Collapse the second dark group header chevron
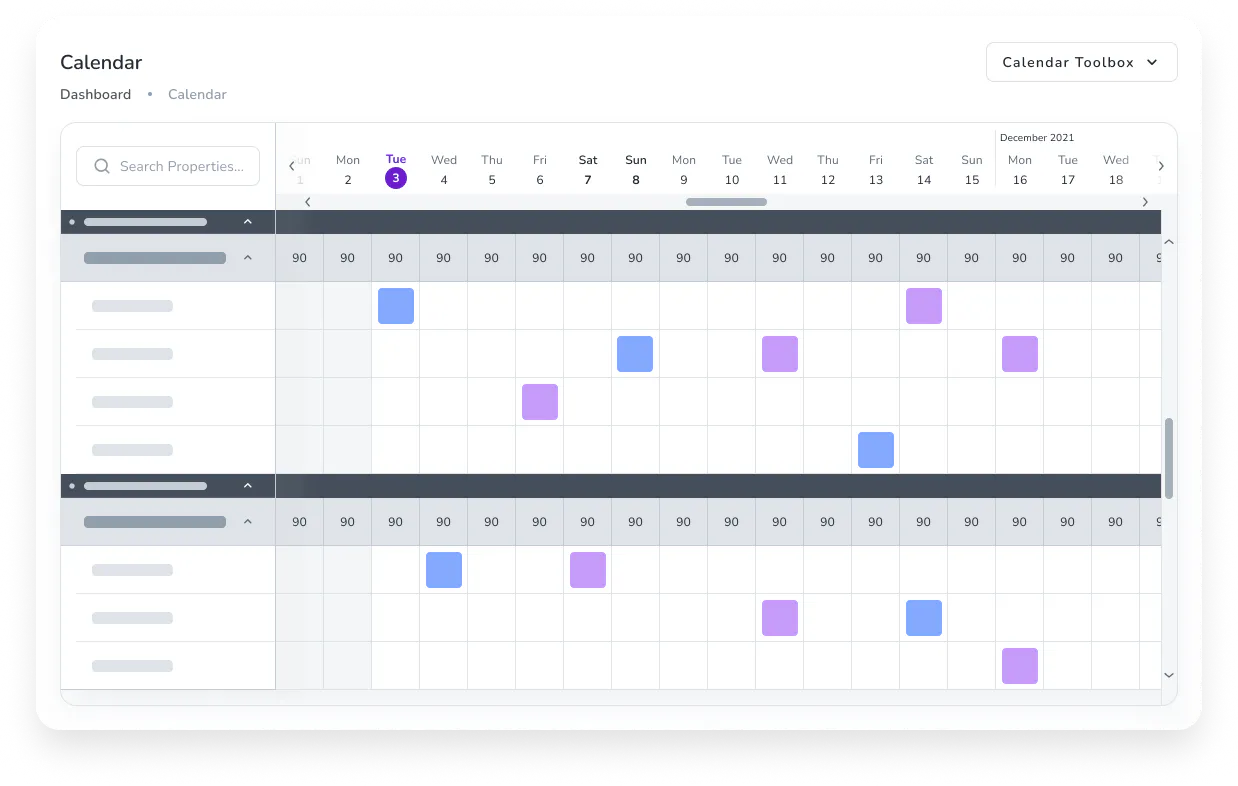This screenshot has height=786, width=1238. [248, 486]
